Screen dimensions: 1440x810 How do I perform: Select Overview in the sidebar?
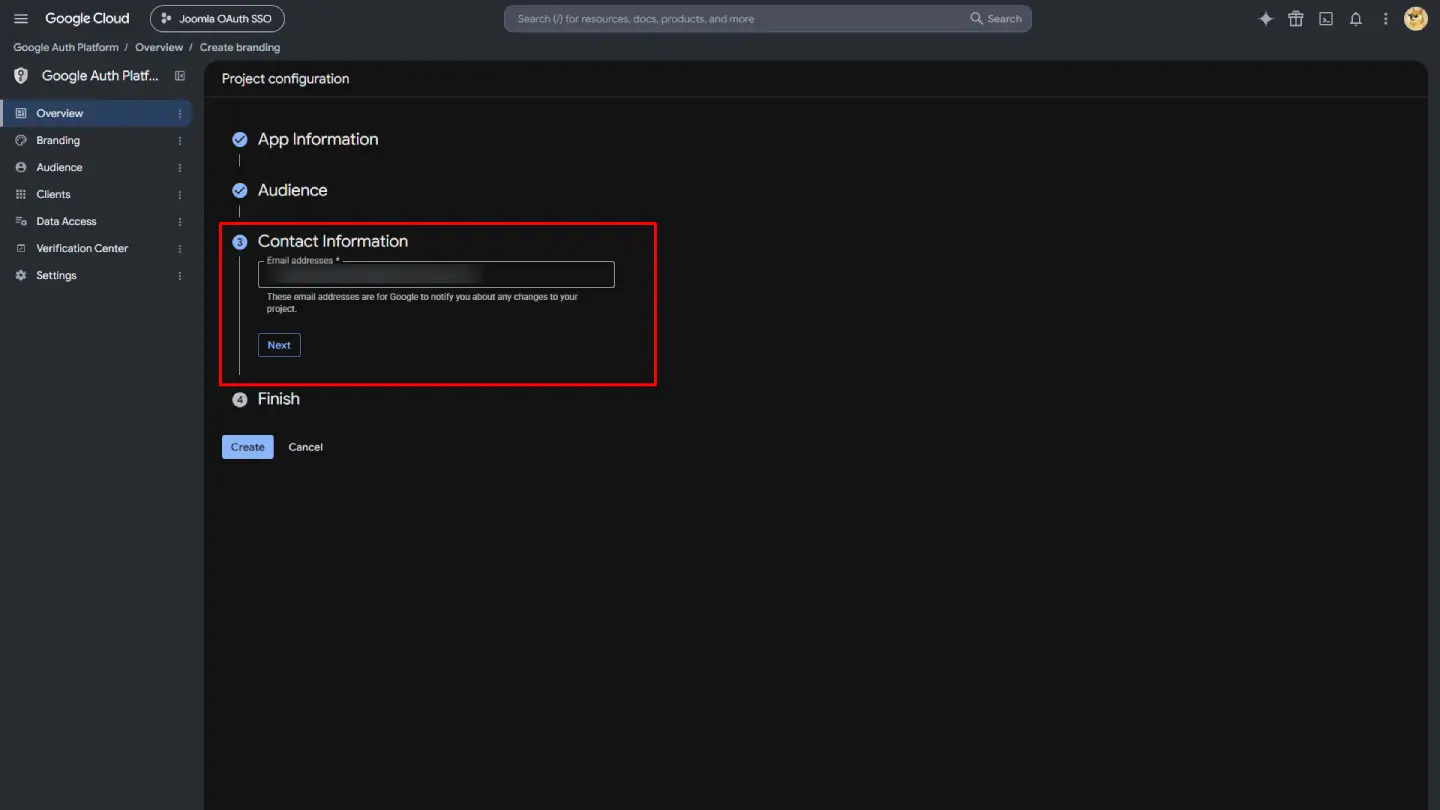click(x=96, y=113)
